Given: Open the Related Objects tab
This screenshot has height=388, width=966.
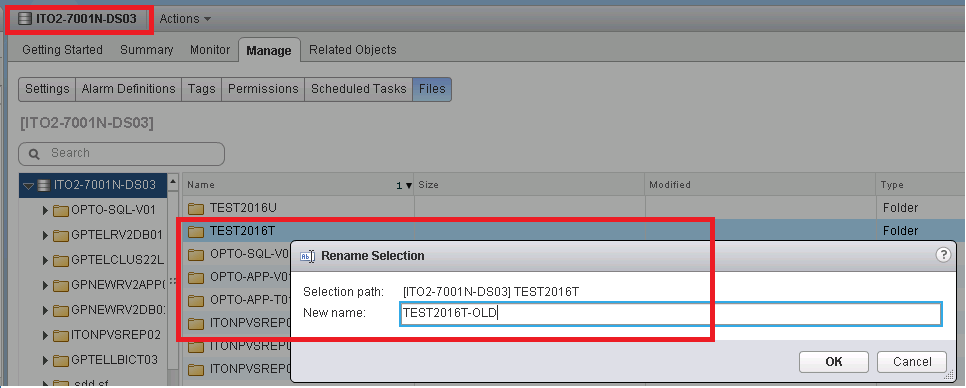Looking at the screenshot, I should 352,50.
